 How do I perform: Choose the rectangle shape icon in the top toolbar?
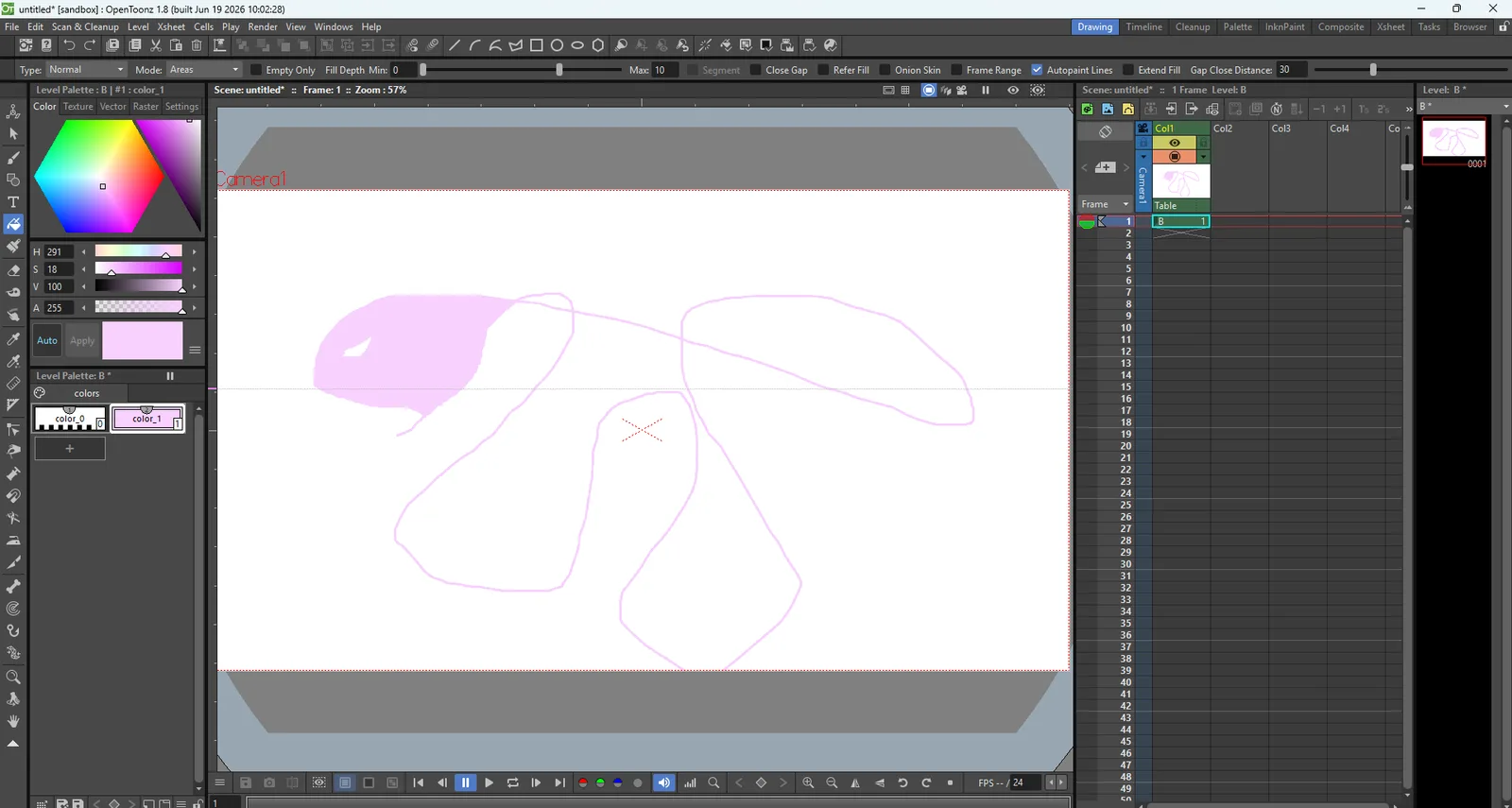[537, 45]
